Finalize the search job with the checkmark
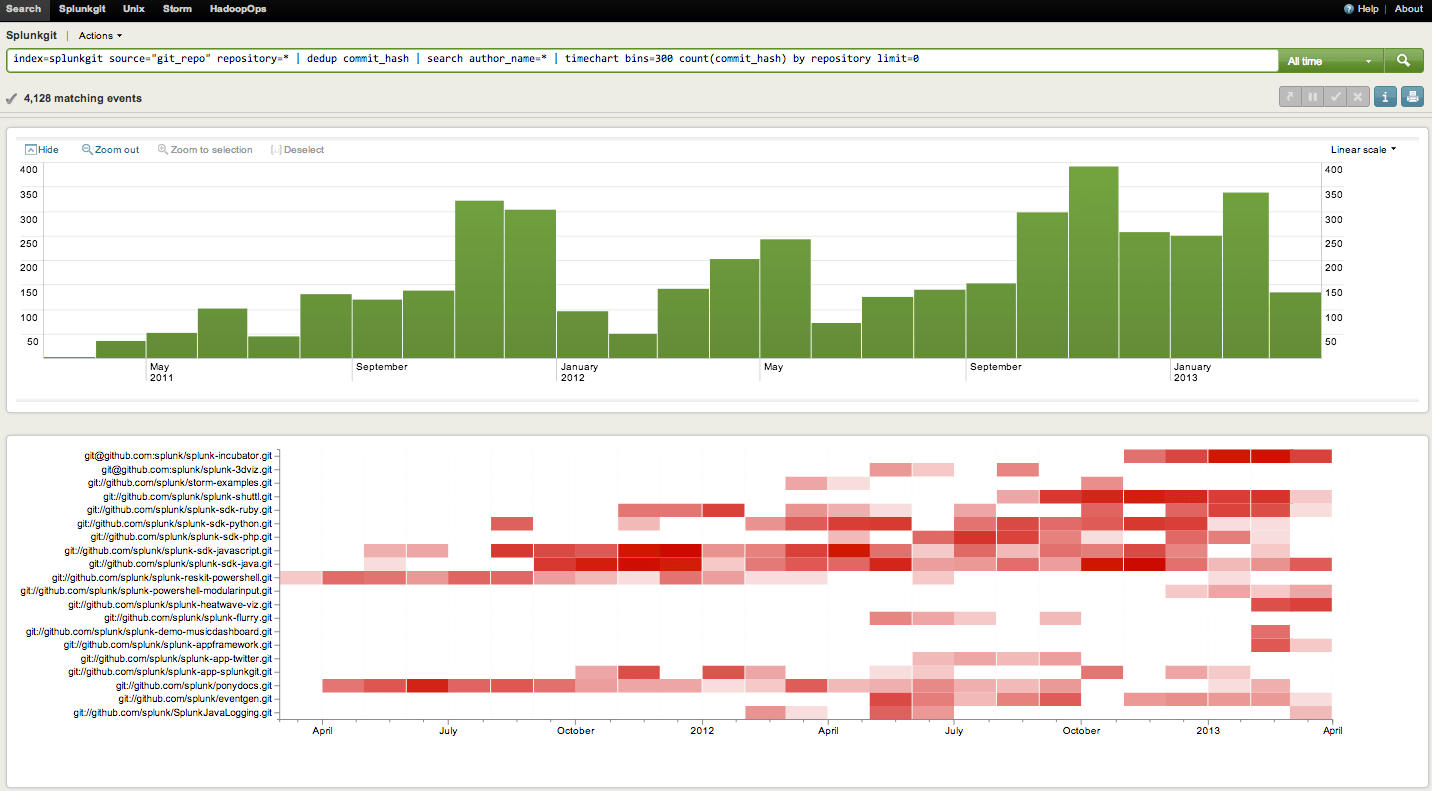1432x791 pixels. coord(1336,96)
